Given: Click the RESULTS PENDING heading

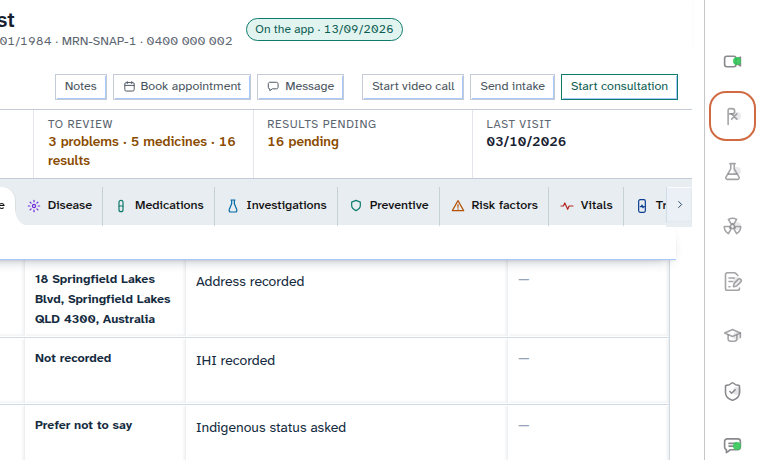Looking at the screenshot, I should pos(321,124).
